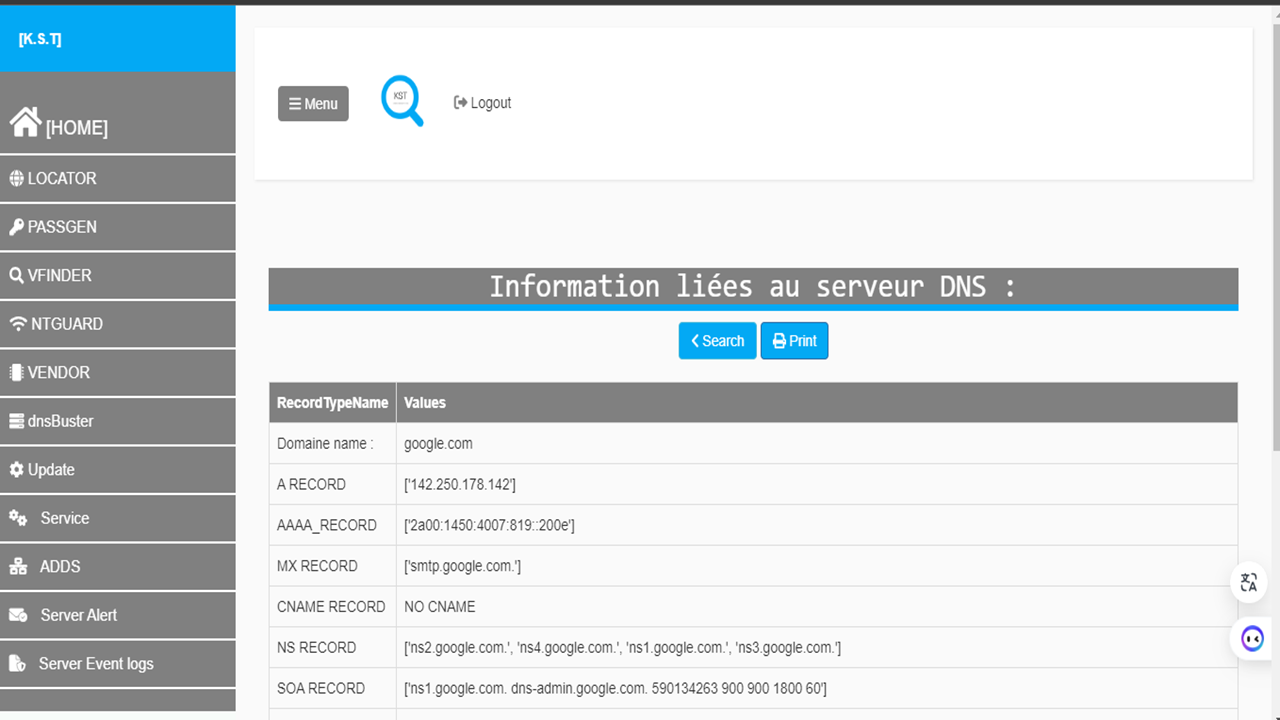Open the Service sidebar entry
The width and height of the screenshot is (1280, 720).
[x=64, y=518]
